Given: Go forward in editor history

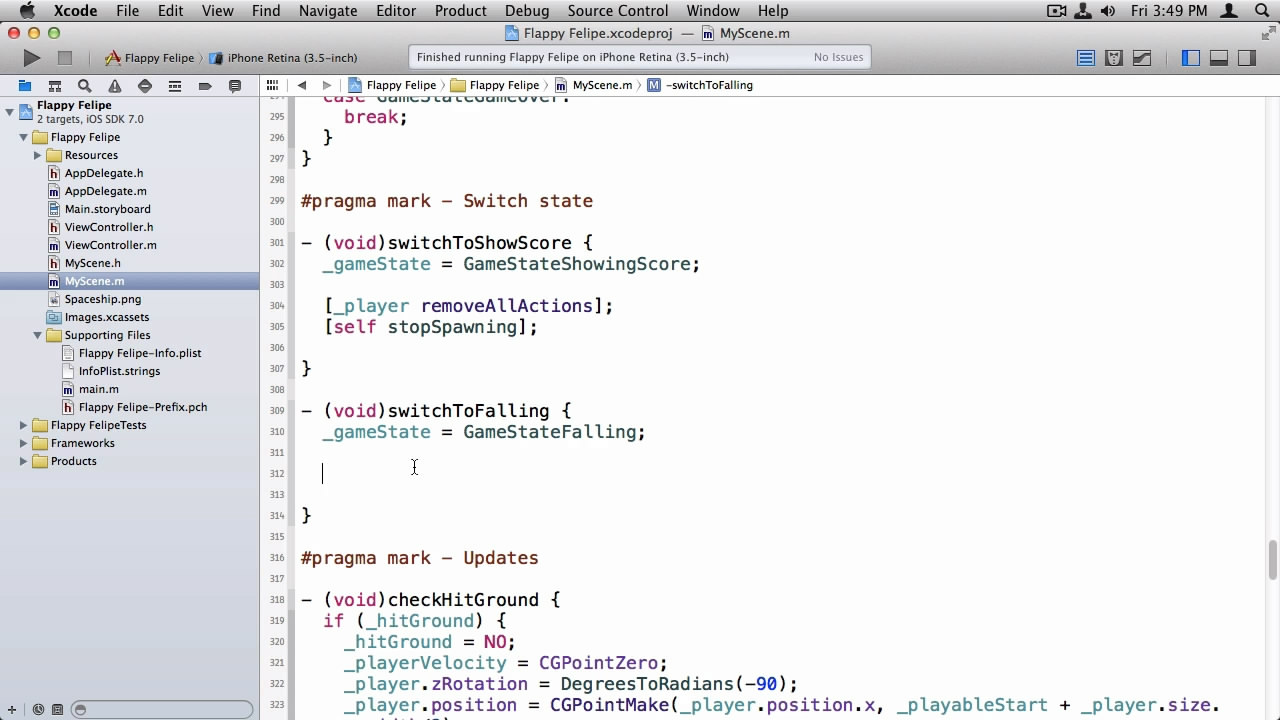Looking at the screenshot, I should 326,85.
